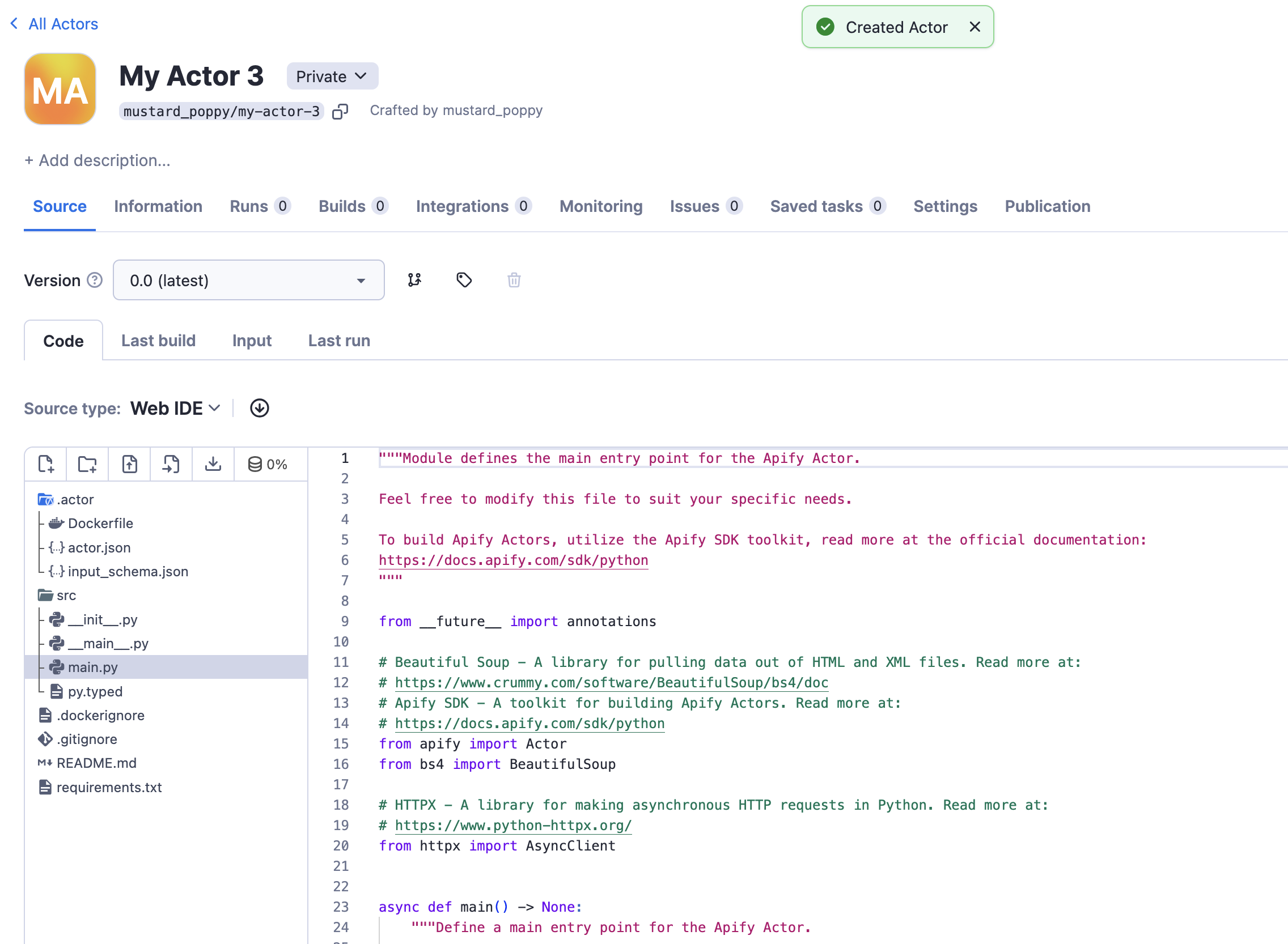Select main.py in the file tree

(x=92, y=667)
